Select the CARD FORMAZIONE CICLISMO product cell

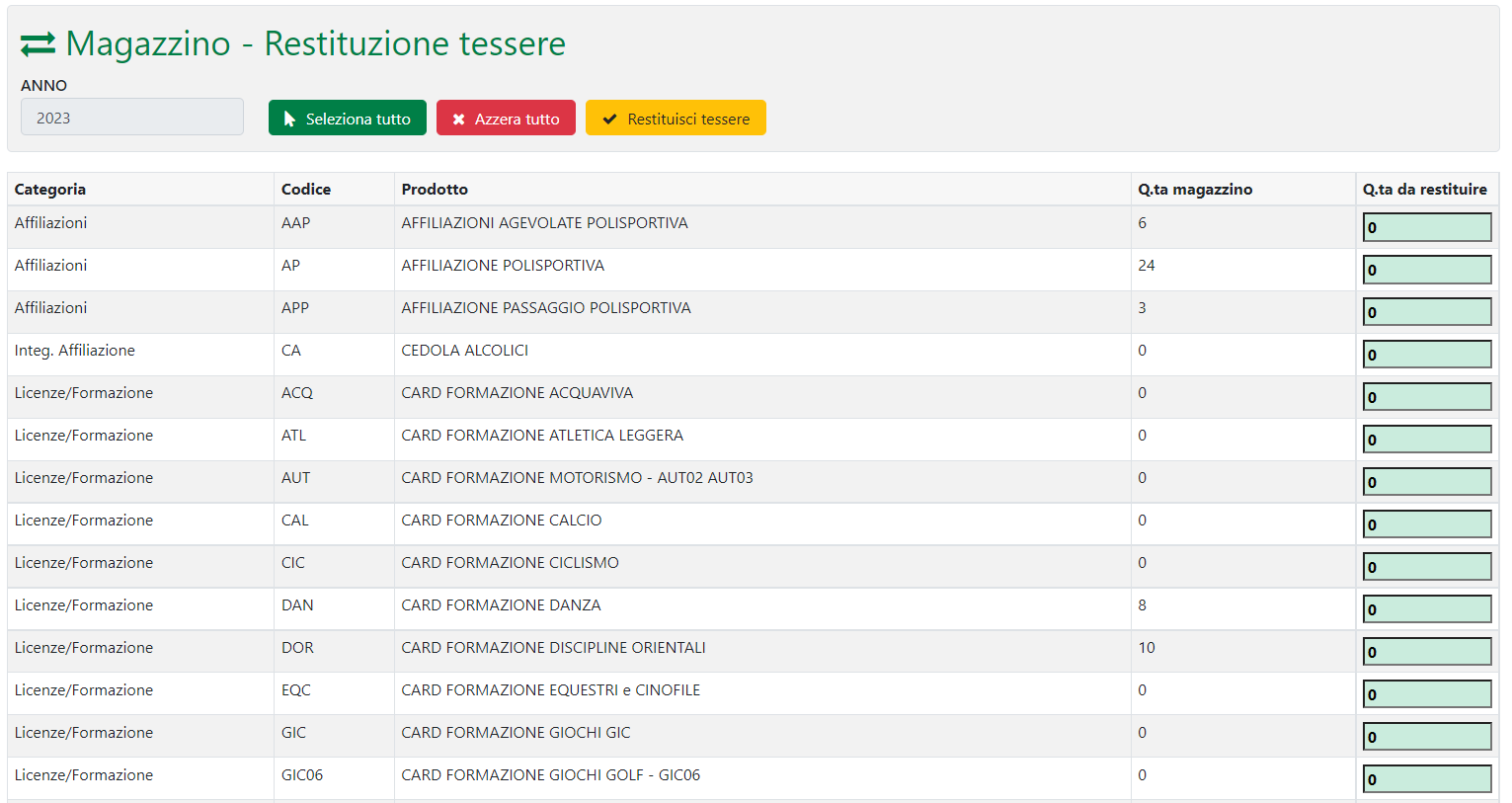tap(510, 563)
